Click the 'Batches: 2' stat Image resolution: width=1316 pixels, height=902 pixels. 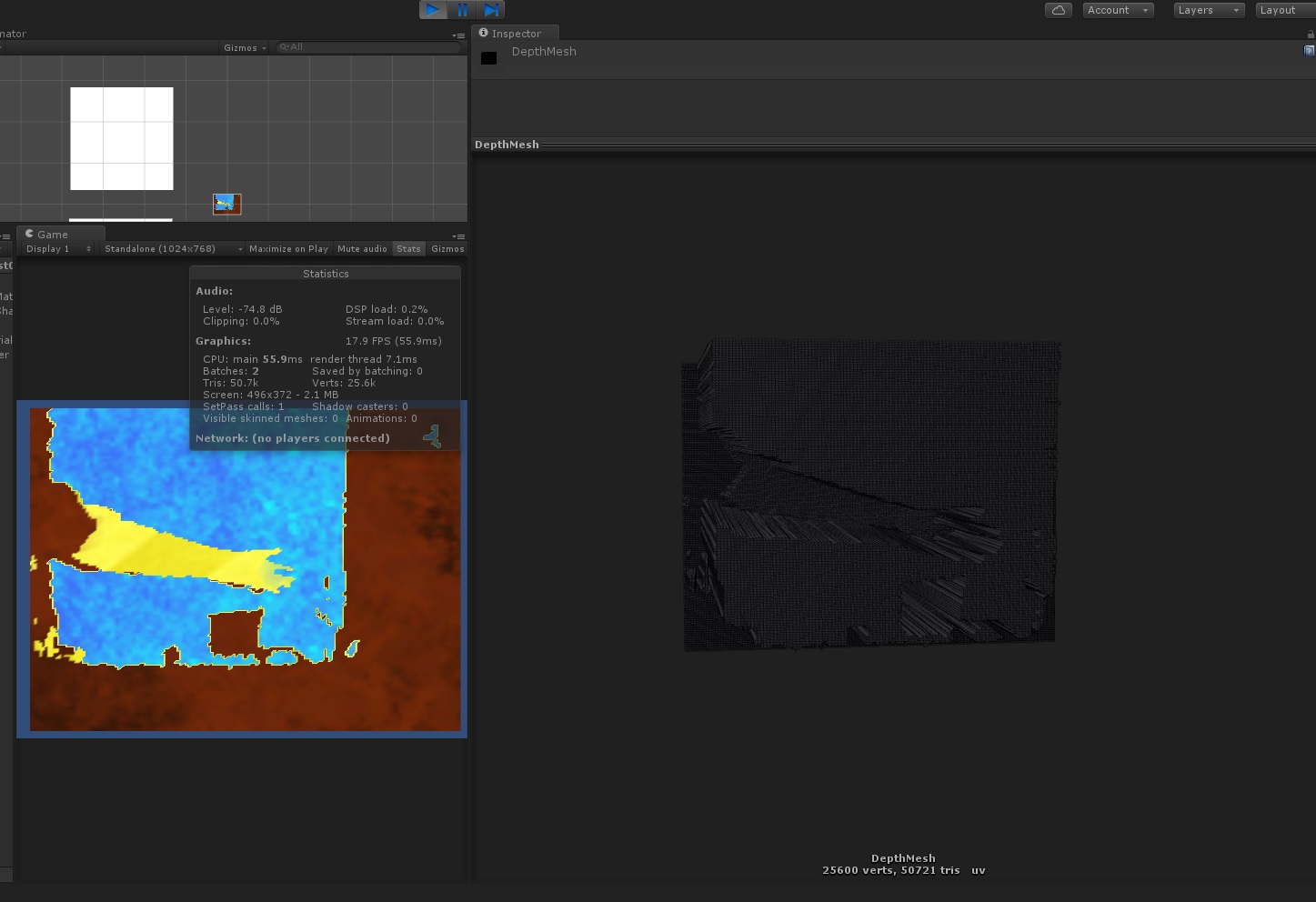tap(231, 371)
